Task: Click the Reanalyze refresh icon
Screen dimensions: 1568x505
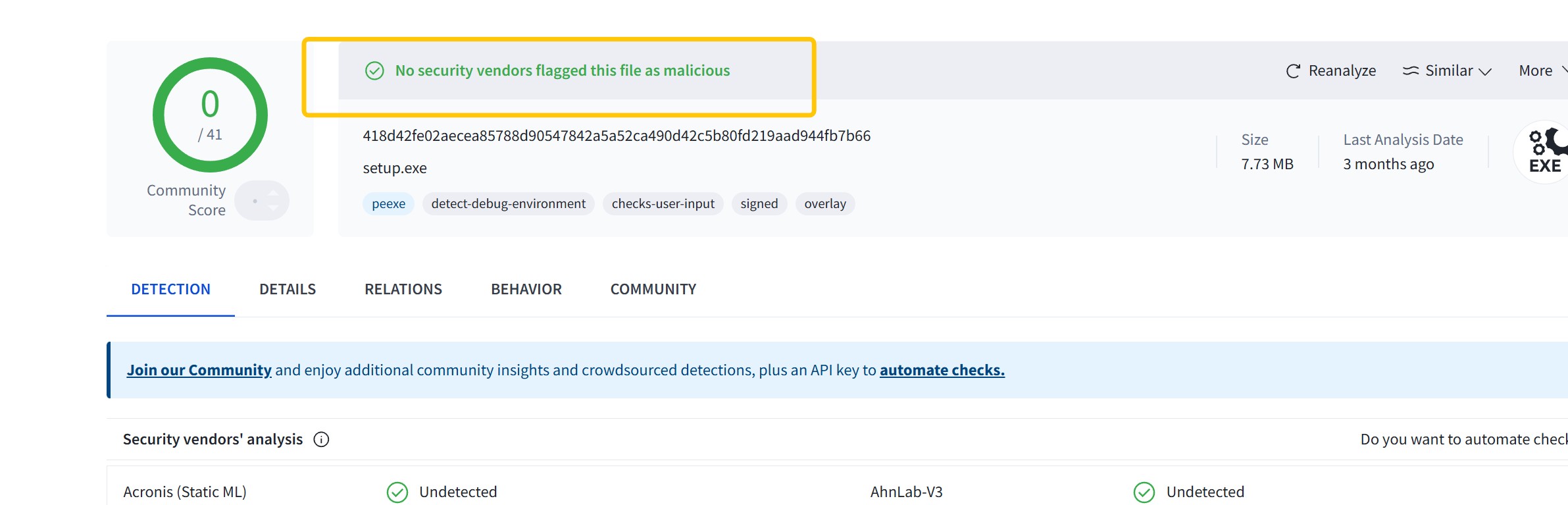Action: (x=1293, y=71)
